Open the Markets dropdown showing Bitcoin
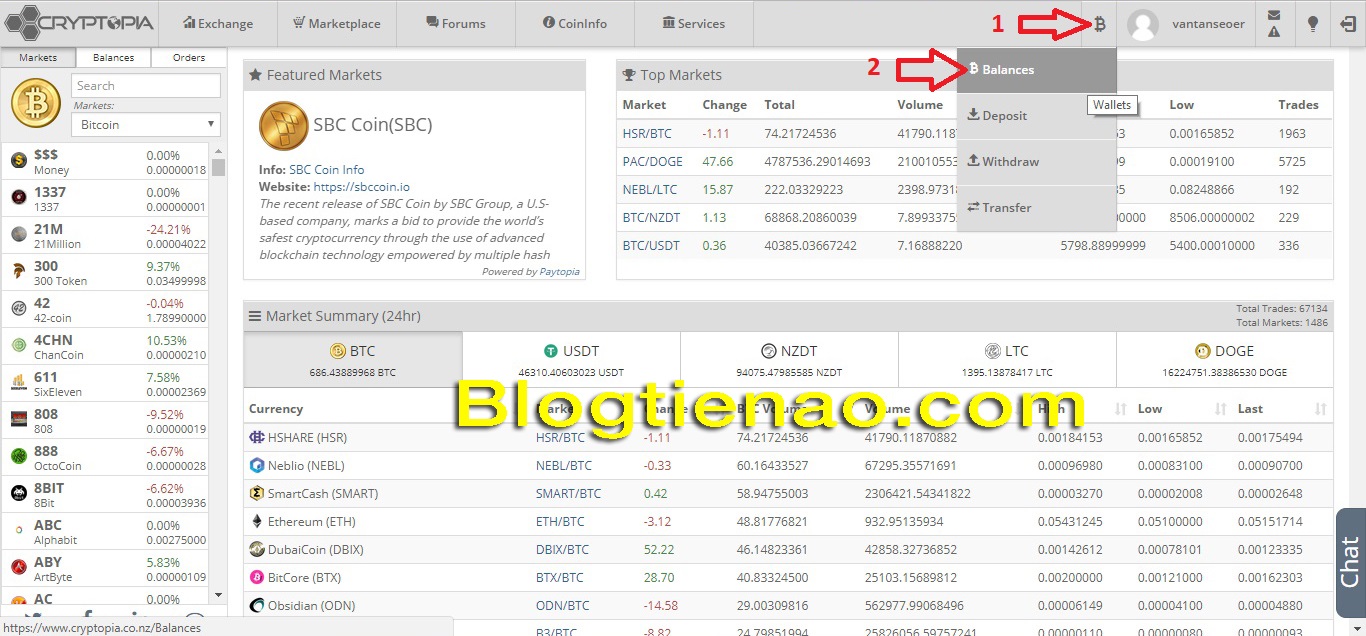Image resolution: width=1366 pixels, height=636 pixels. 146,125
